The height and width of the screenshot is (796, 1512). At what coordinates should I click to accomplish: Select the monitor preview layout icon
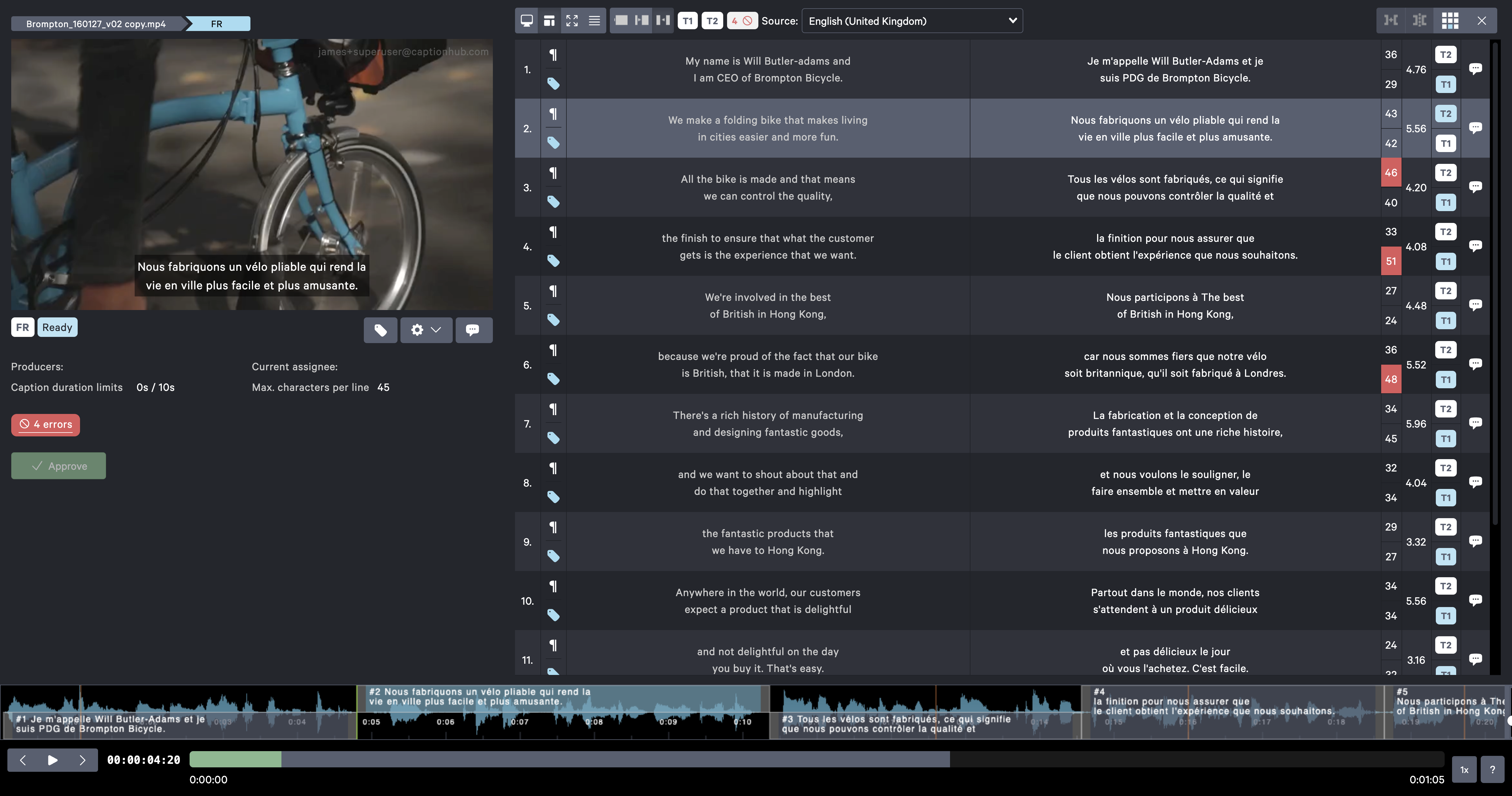pyautogui.click(x=527, y=21)
